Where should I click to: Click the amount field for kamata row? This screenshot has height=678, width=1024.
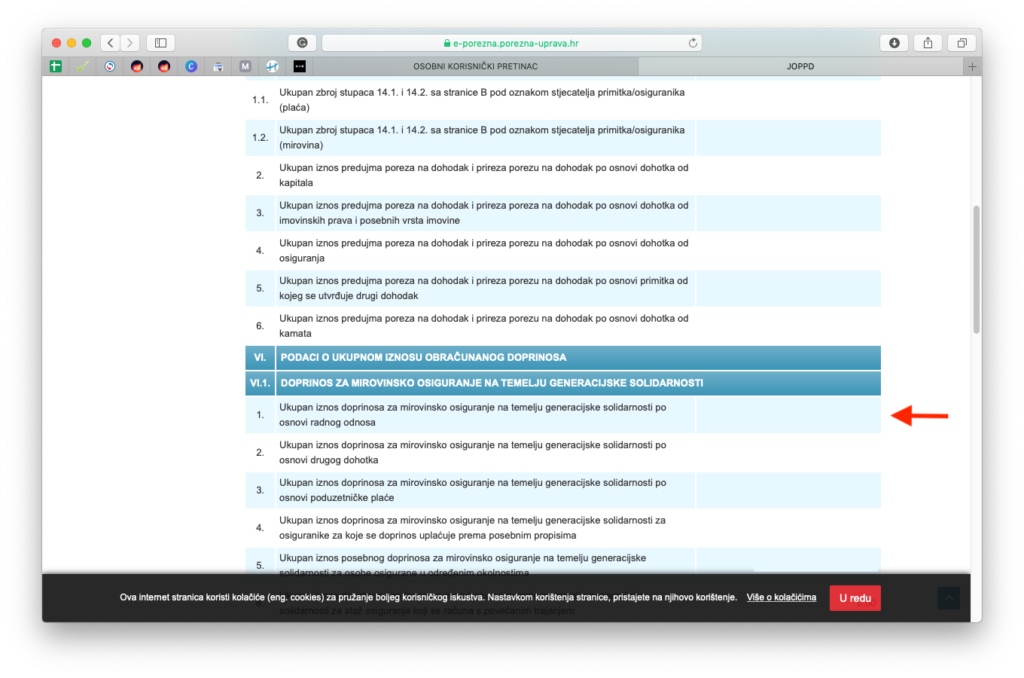787,326
